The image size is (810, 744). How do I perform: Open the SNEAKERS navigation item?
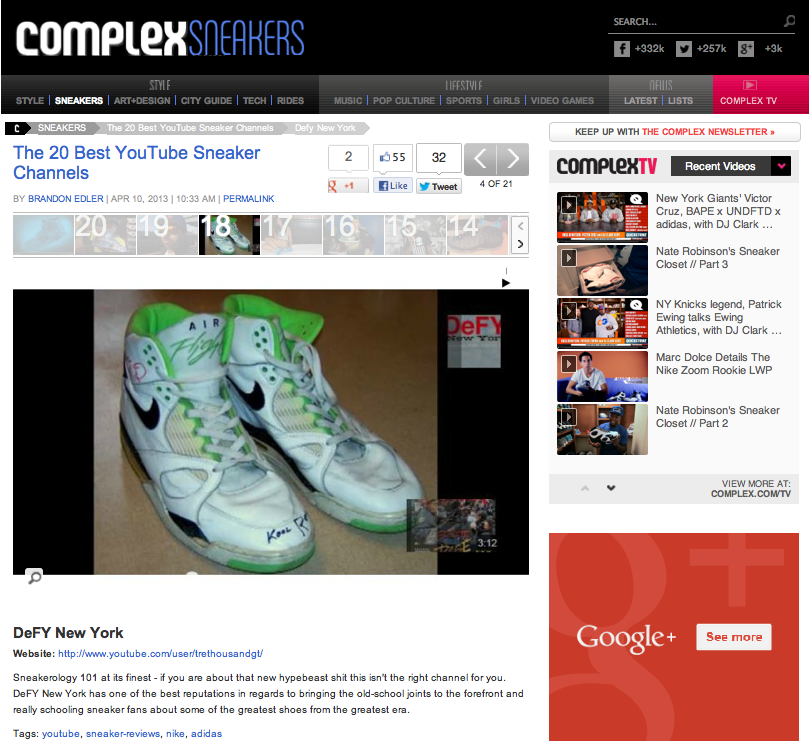79,101
